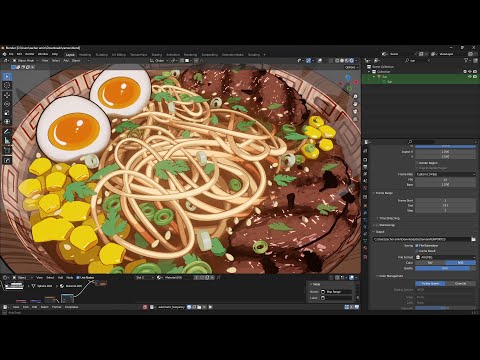Select the Scale tool
480x360 pixels.
[x=7, y=113]
